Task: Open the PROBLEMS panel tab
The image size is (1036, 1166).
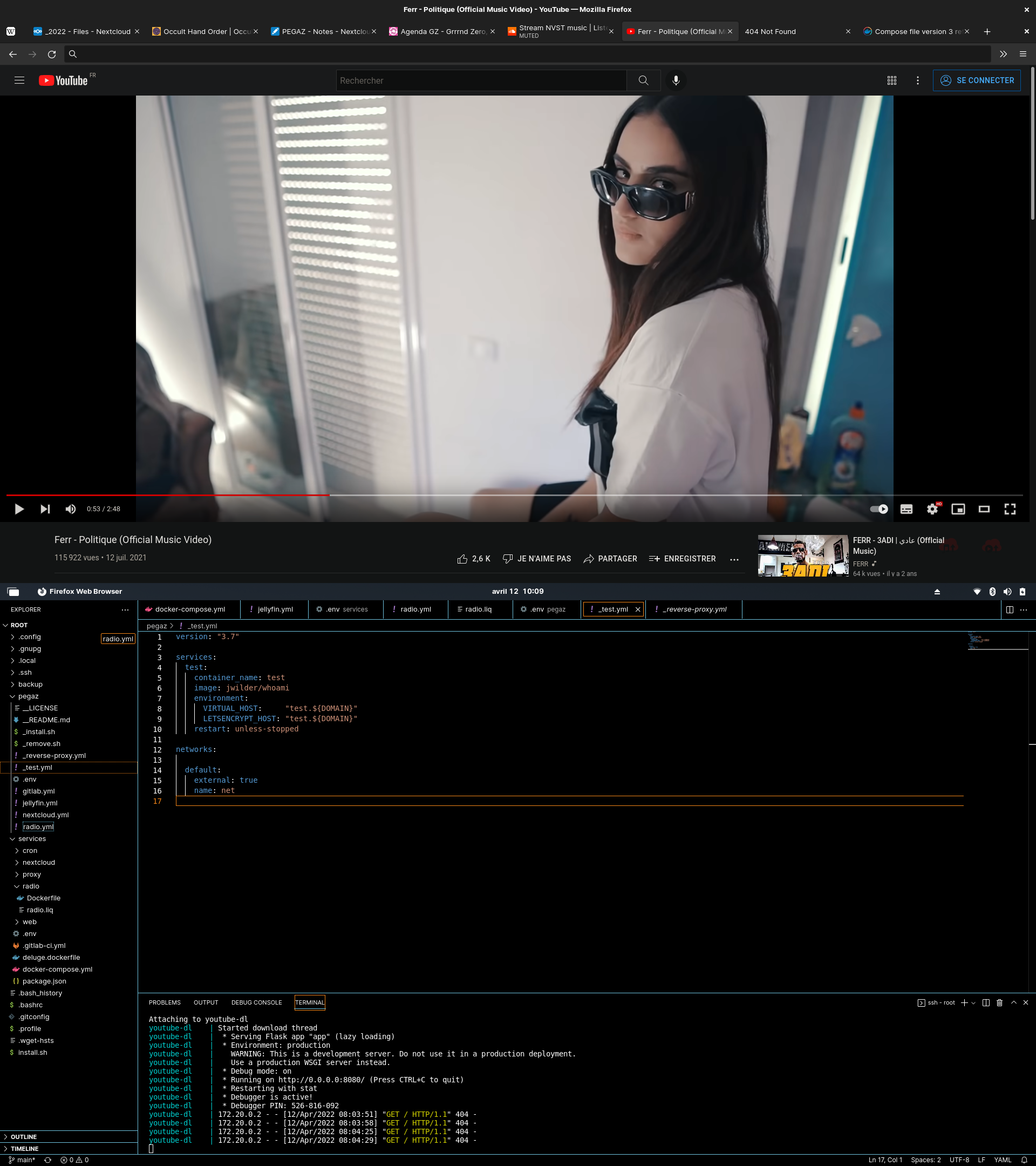Action: tap(164, 1002)
